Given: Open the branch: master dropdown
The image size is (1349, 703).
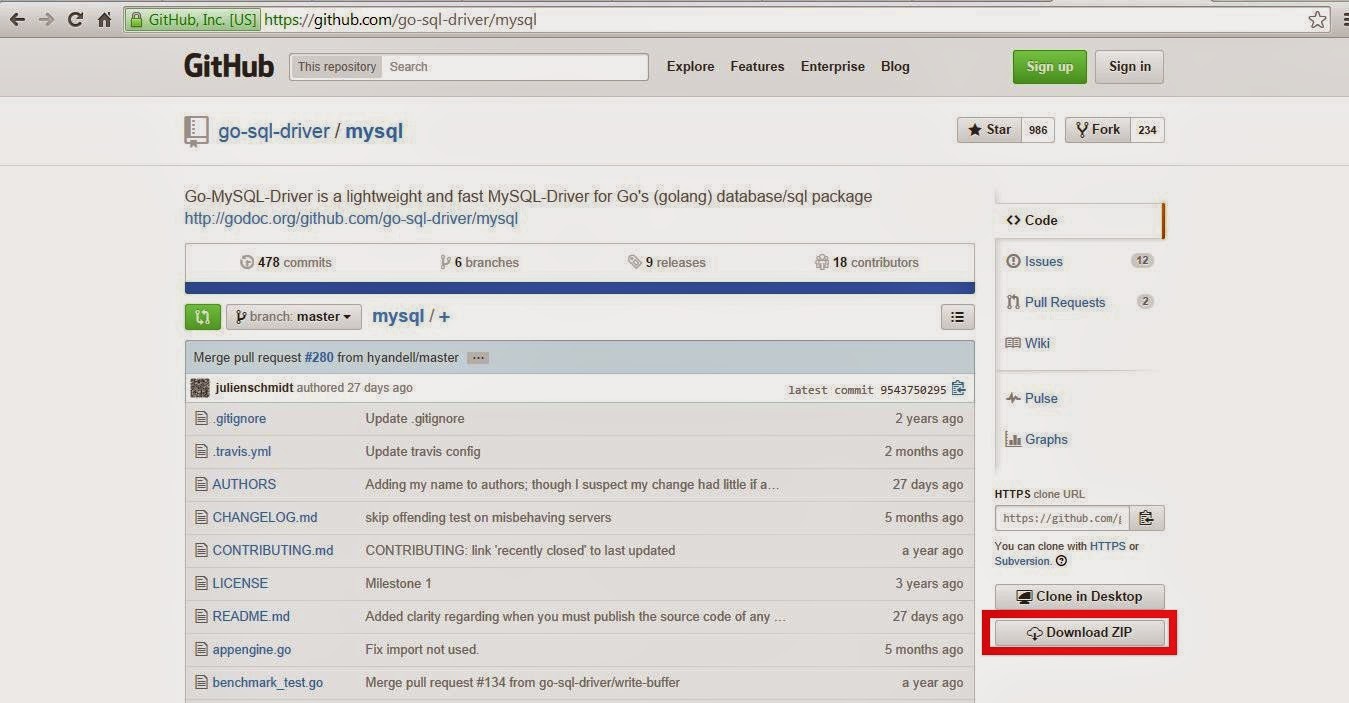Looking at the screenshot, I should click(294, 317).
